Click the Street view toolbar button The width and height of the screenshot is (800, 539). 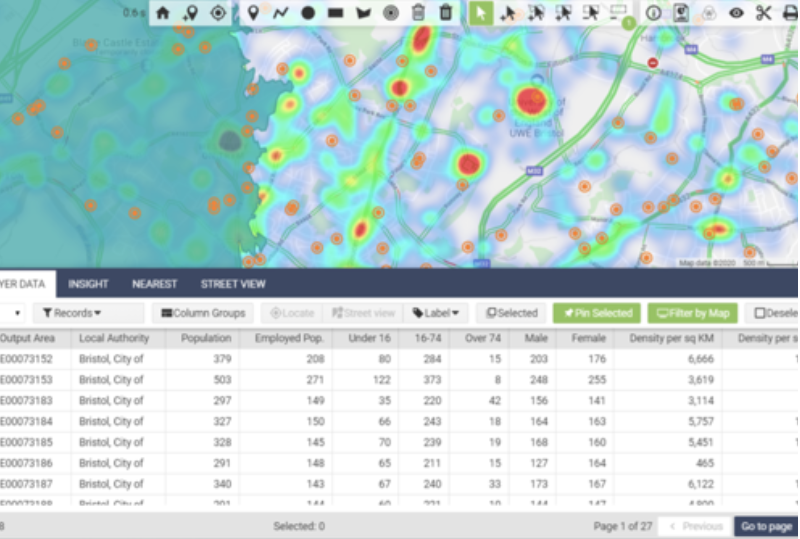point(363,313)
